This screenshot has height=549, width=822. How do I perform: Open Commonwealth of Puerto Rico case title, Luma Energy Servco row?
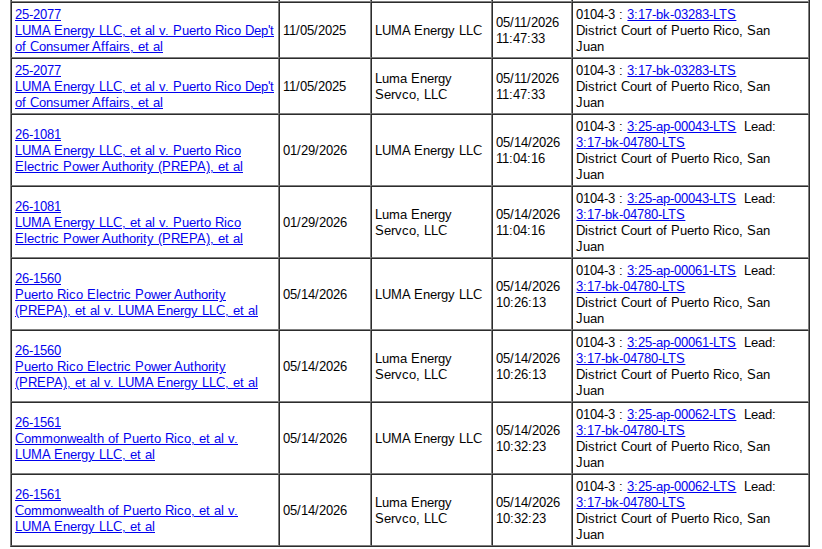click(x=126, y=518)
